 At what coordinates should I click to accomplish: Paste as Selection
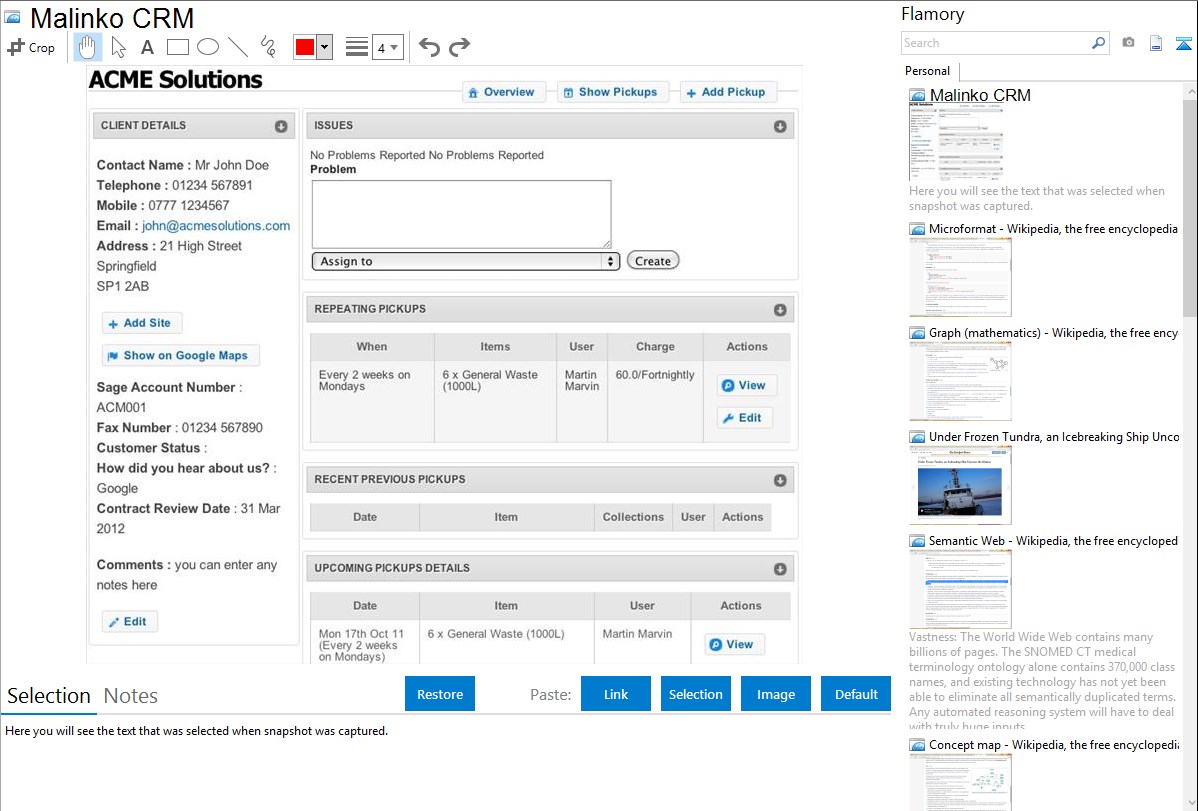695,694
